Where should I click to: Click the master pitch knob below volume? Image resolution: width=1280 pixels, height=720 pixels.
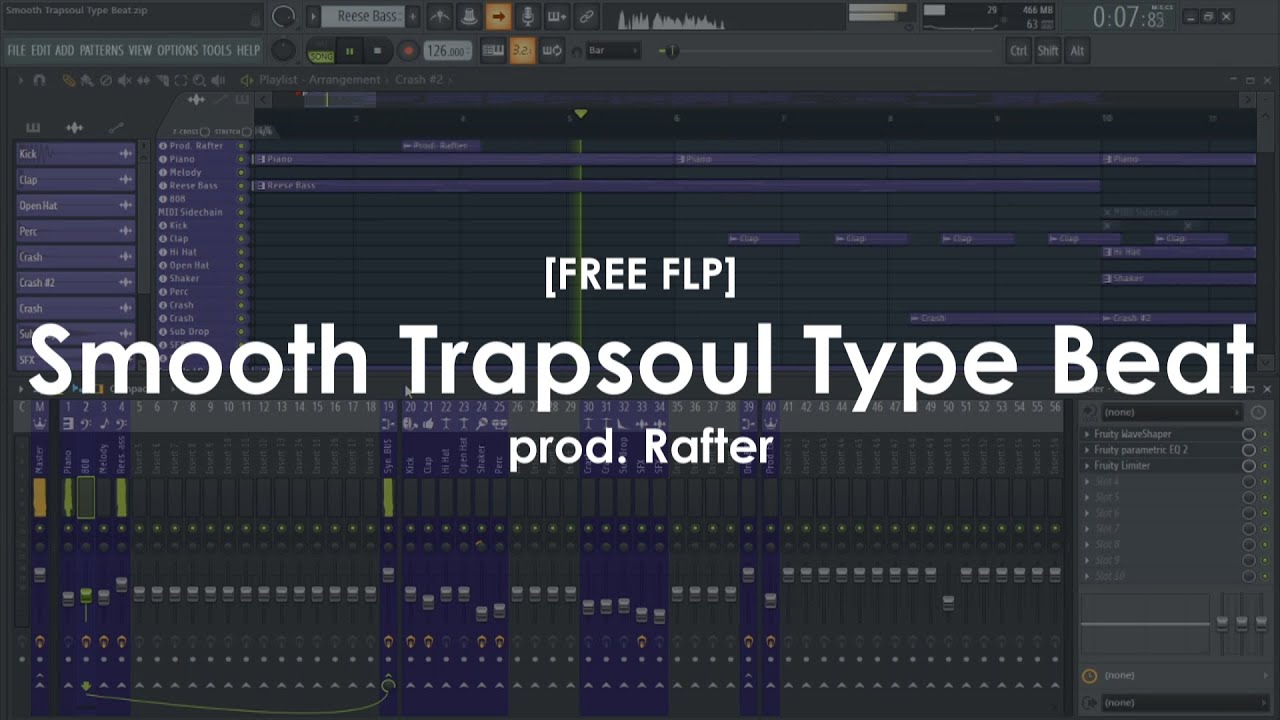(284, 50)
